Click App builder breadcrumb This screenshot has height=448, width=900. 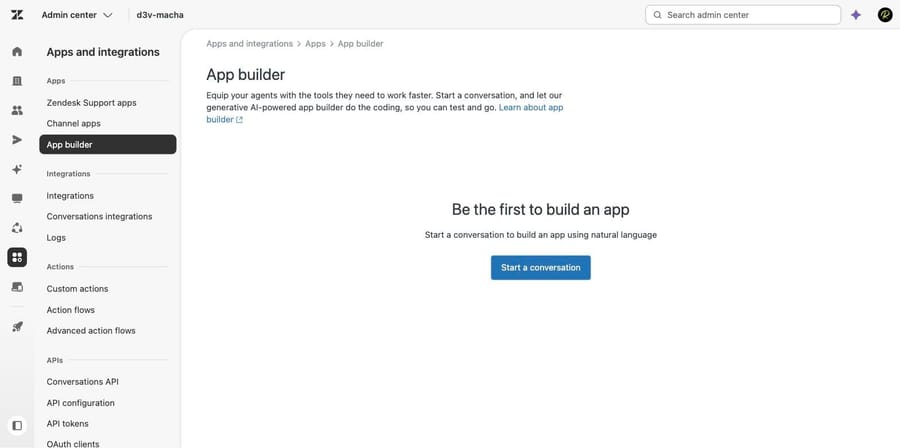360,44
